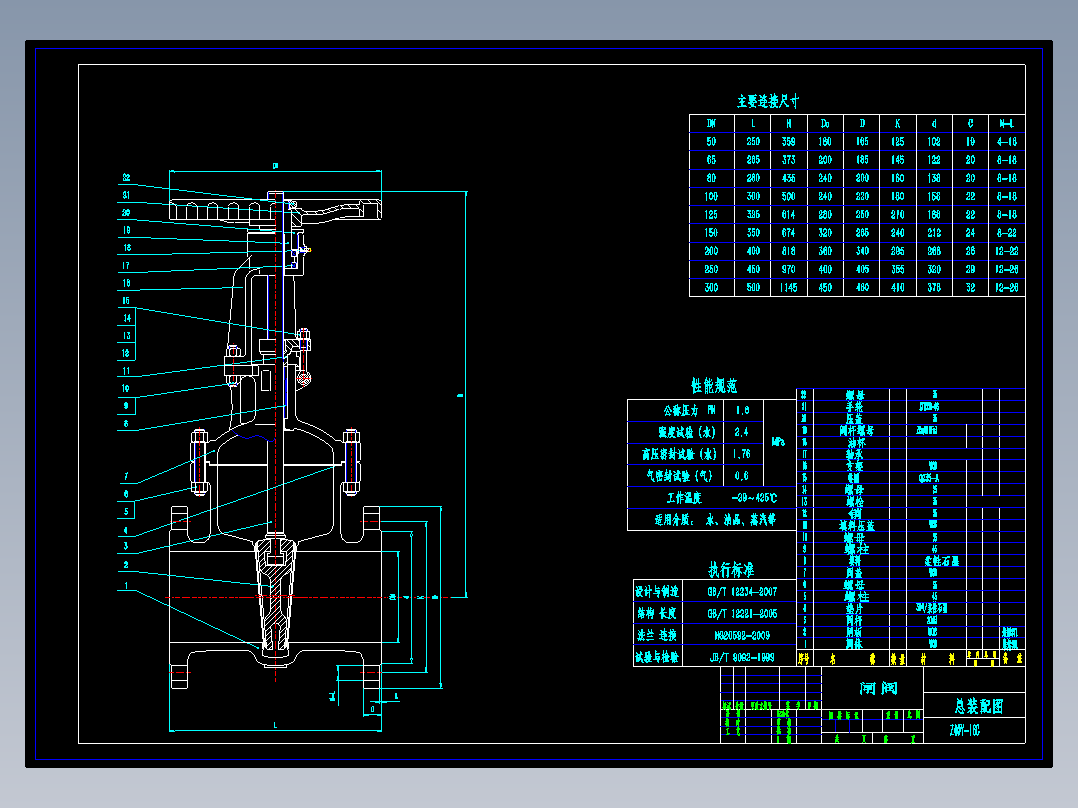Select part callout number 7 beside the valve
The width and height of the screenshot is (1078, 808).
point(126,476)
